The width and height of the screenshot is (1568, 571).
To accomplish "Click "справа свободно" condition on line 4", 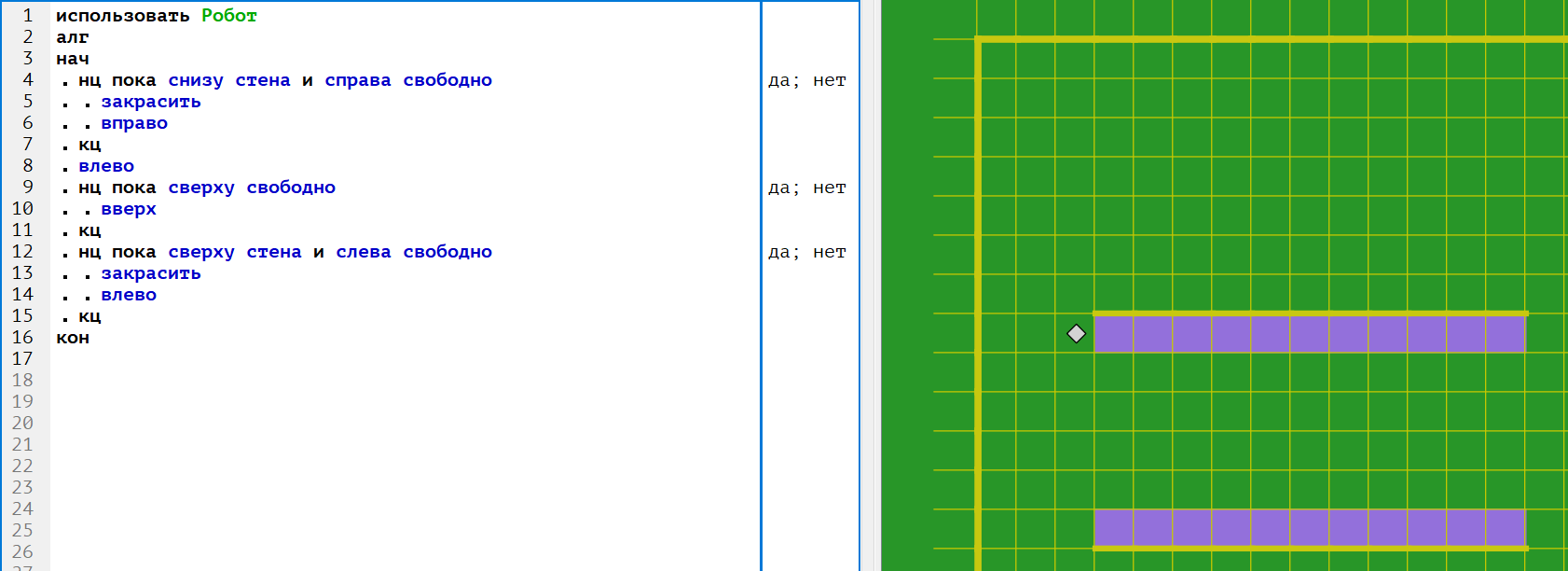I will coord(407,80).
